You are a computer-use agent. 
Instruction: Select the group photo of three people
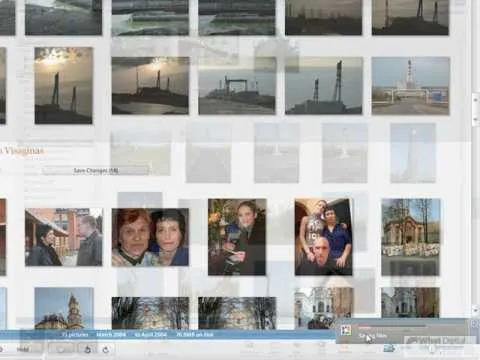pyautogui.click(x=323, y=237)
